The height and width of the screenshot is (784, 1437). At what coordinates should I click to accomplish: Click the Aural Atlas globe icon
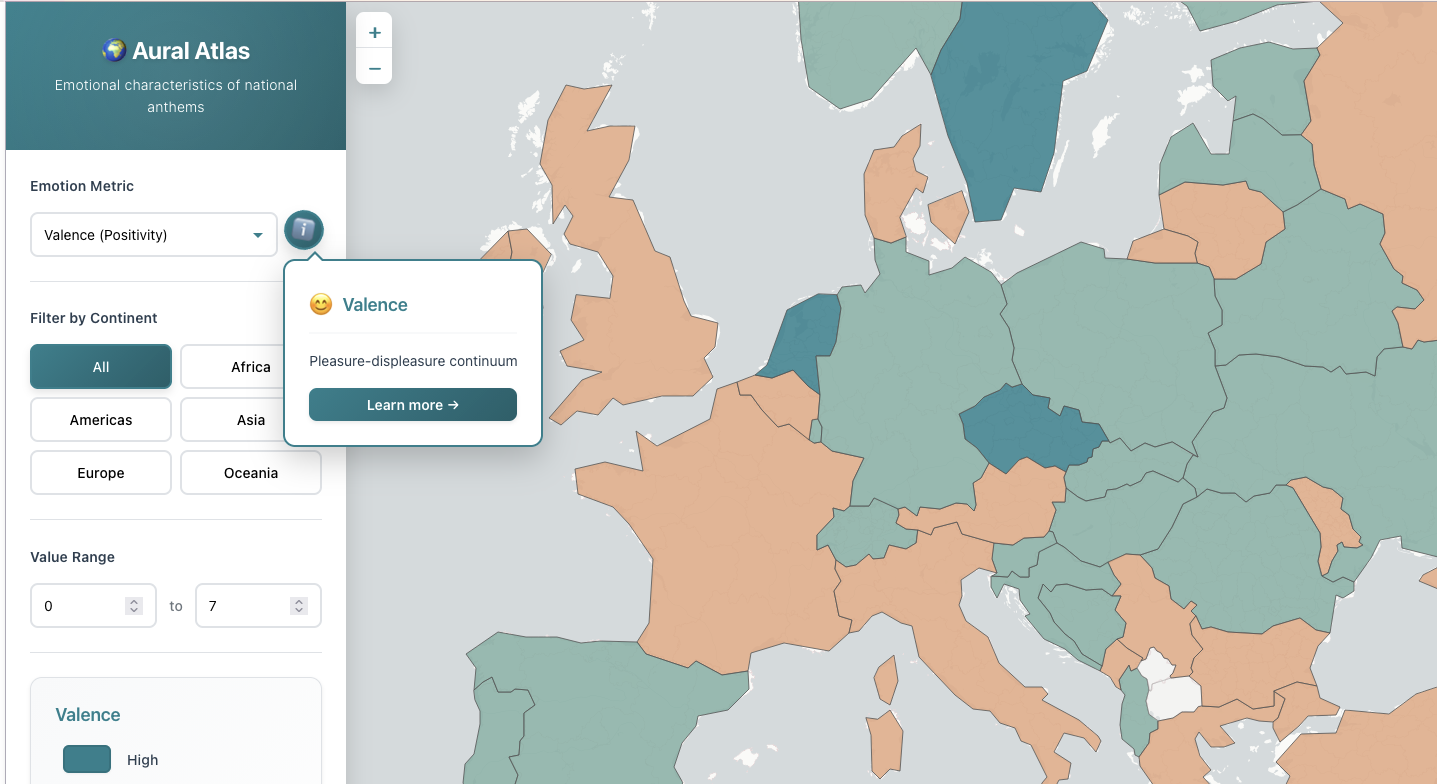tap(112, 50)
